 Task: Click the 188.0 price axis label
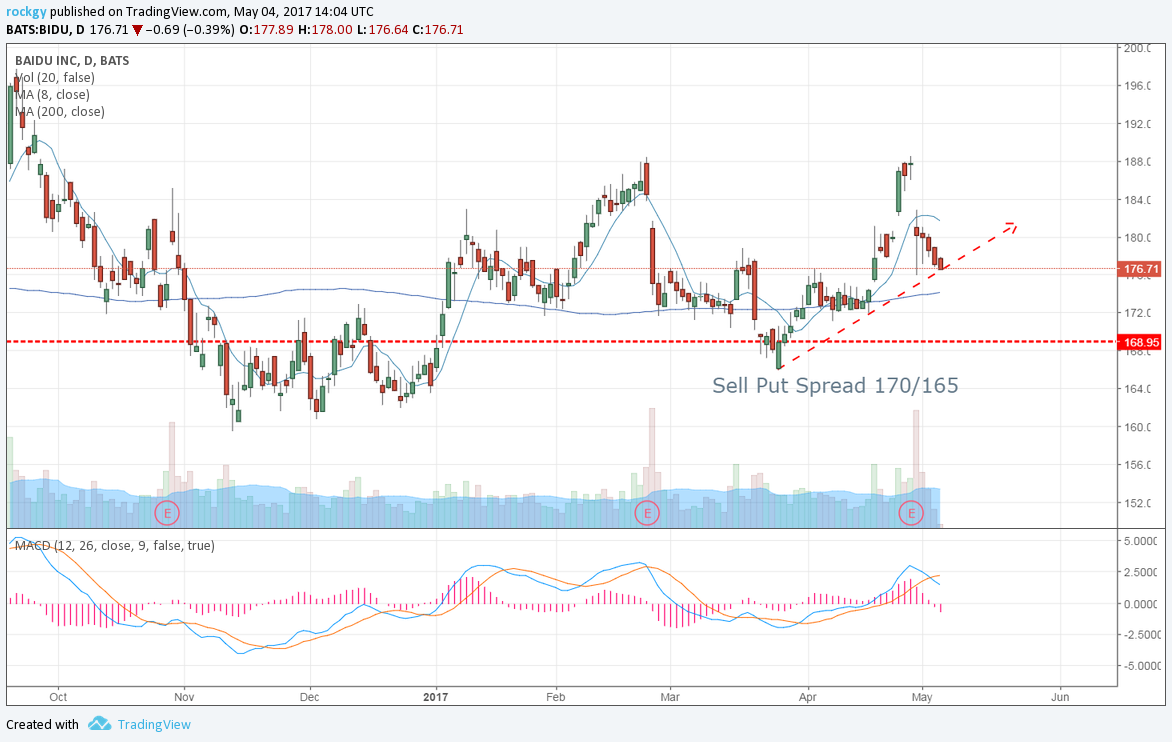(1139, 162)
